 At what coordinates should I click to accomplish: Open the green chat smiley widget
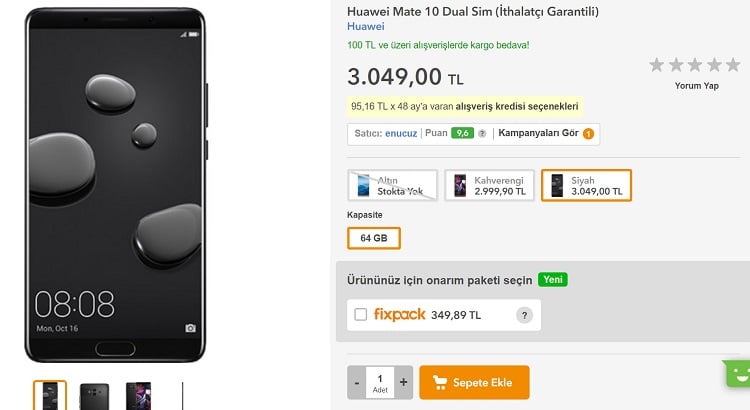click(738, 373)
